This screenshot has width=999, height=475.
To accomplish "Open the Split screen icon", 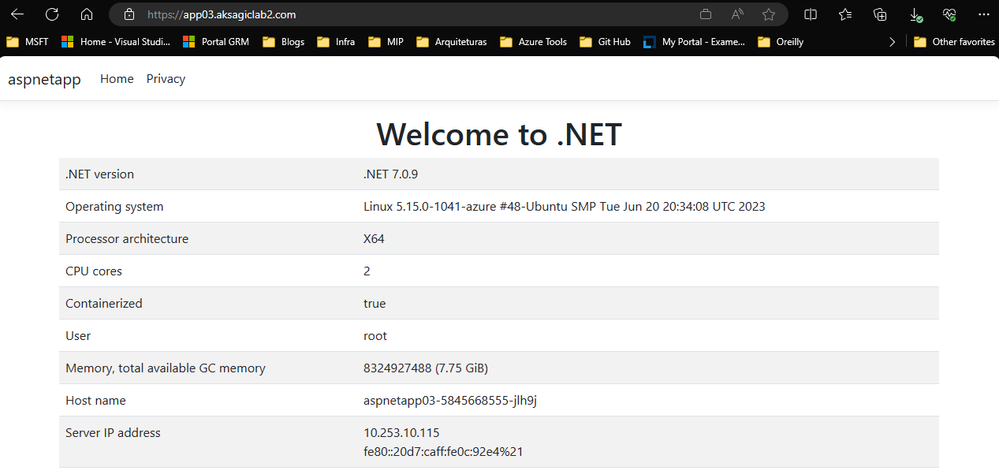I will (810, 14).
